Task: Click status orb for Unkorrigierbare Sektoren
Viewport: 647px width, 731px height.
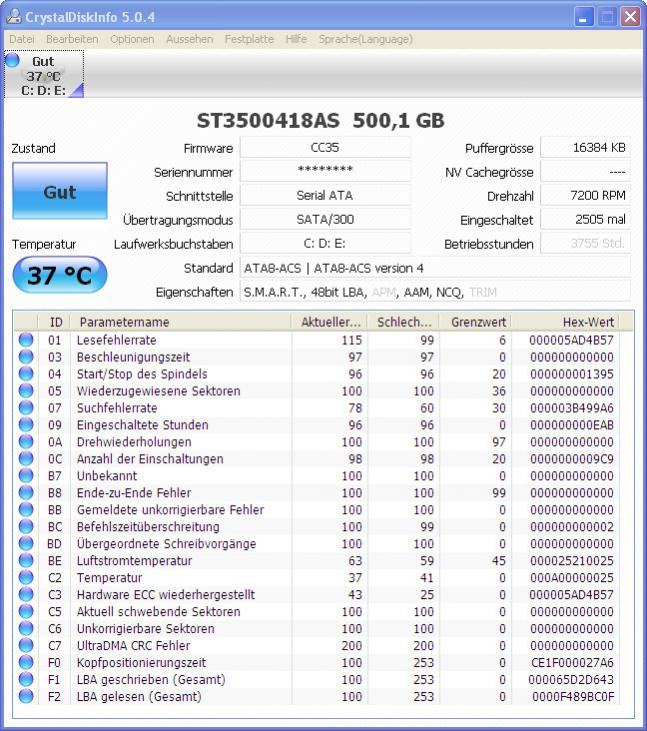Action: click(x=26, y=628)
